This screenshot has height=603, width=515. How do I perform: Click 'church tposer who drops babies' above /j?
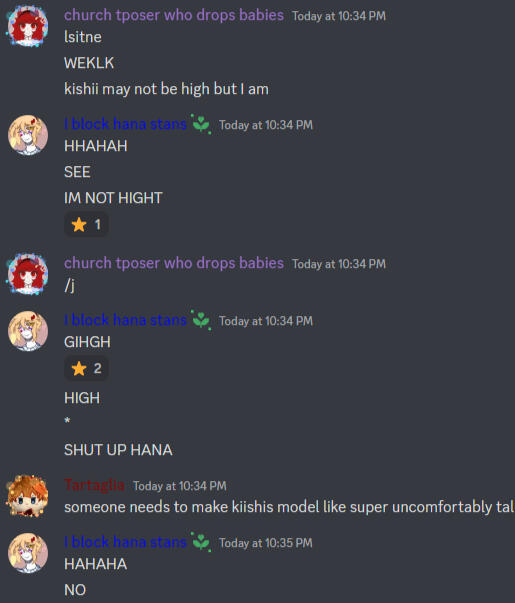[x=174, y=263]
